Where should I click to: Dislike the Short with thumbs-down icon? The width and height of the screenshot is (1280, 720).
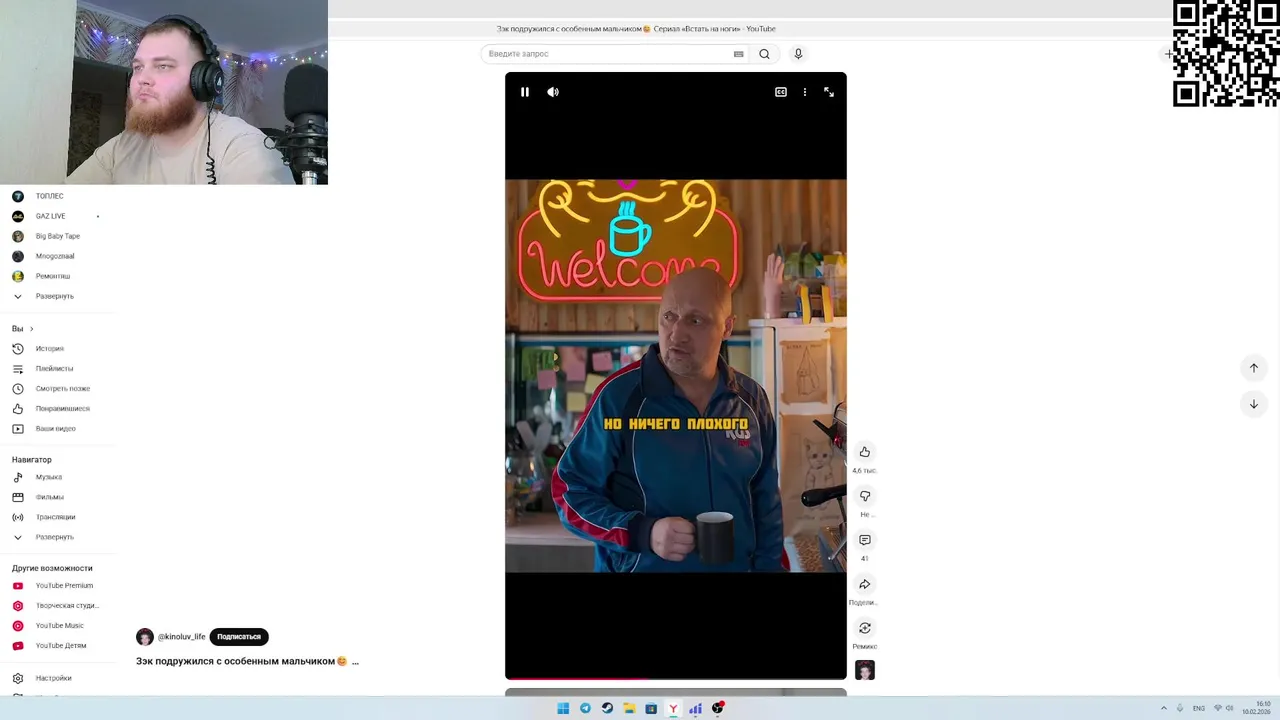865,496
